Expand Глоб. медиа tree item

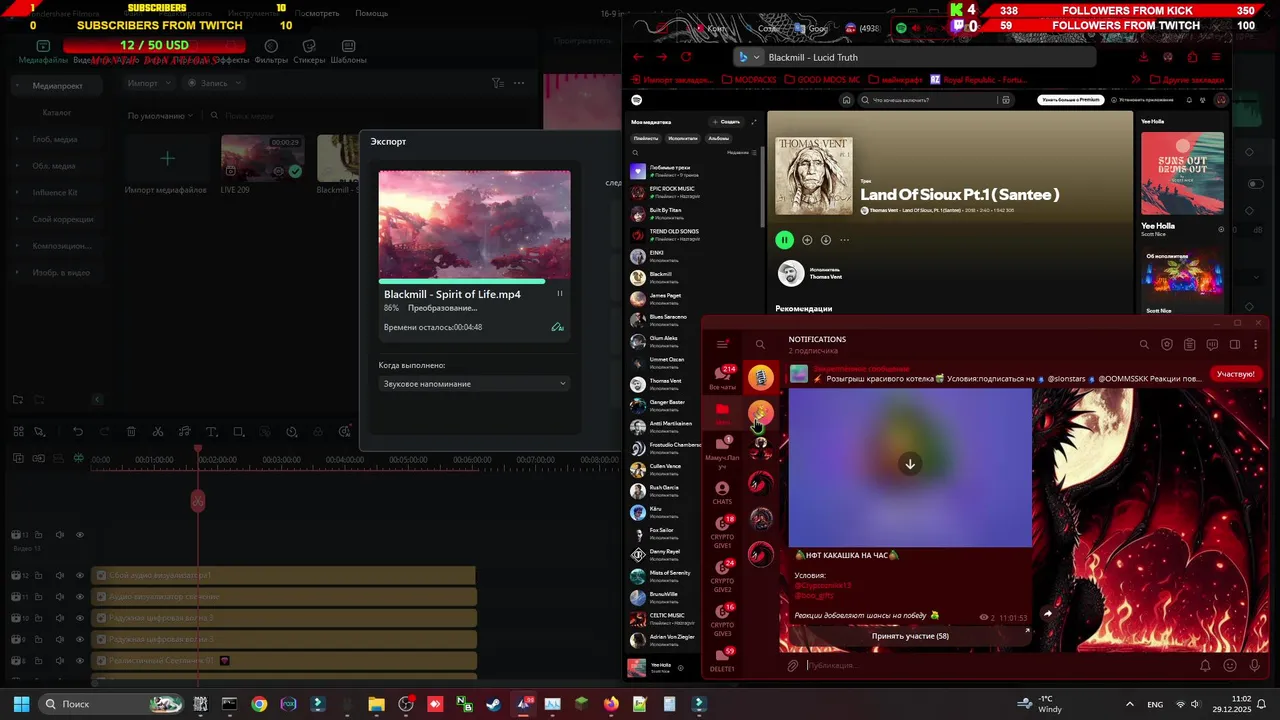tap(17, 139)
